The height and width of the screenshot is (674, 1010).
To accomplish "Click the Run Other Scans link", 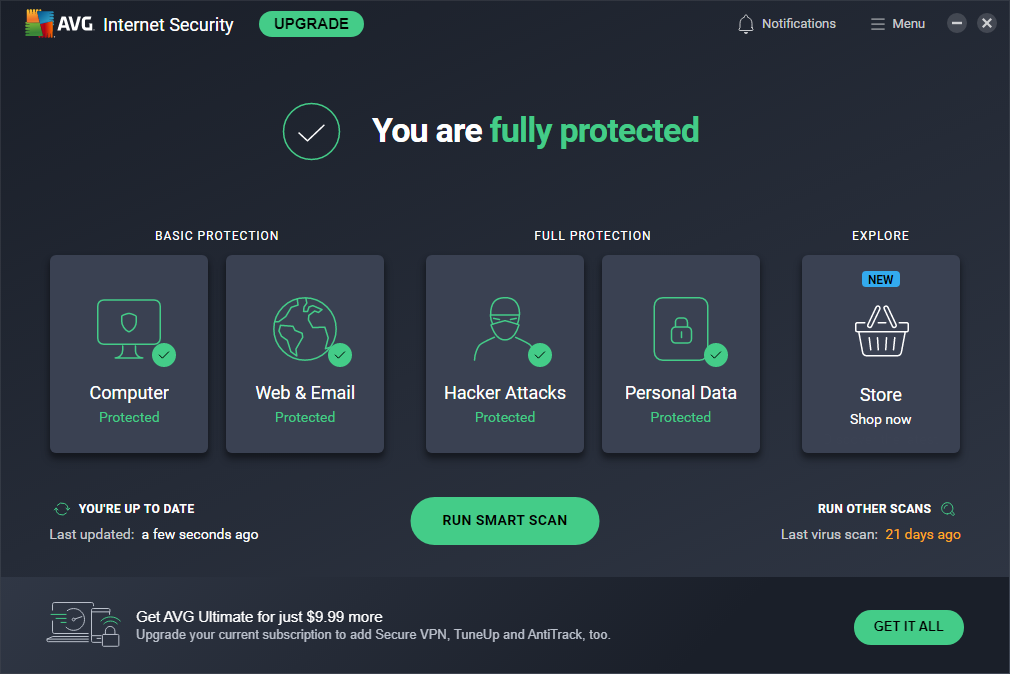I will click(874, 509).
